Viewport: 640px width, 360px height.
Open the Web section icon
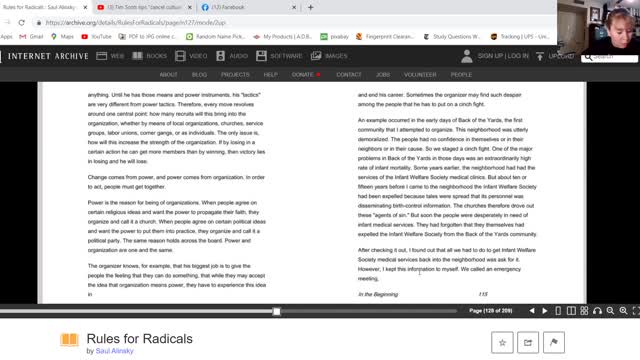click(102, 56)
